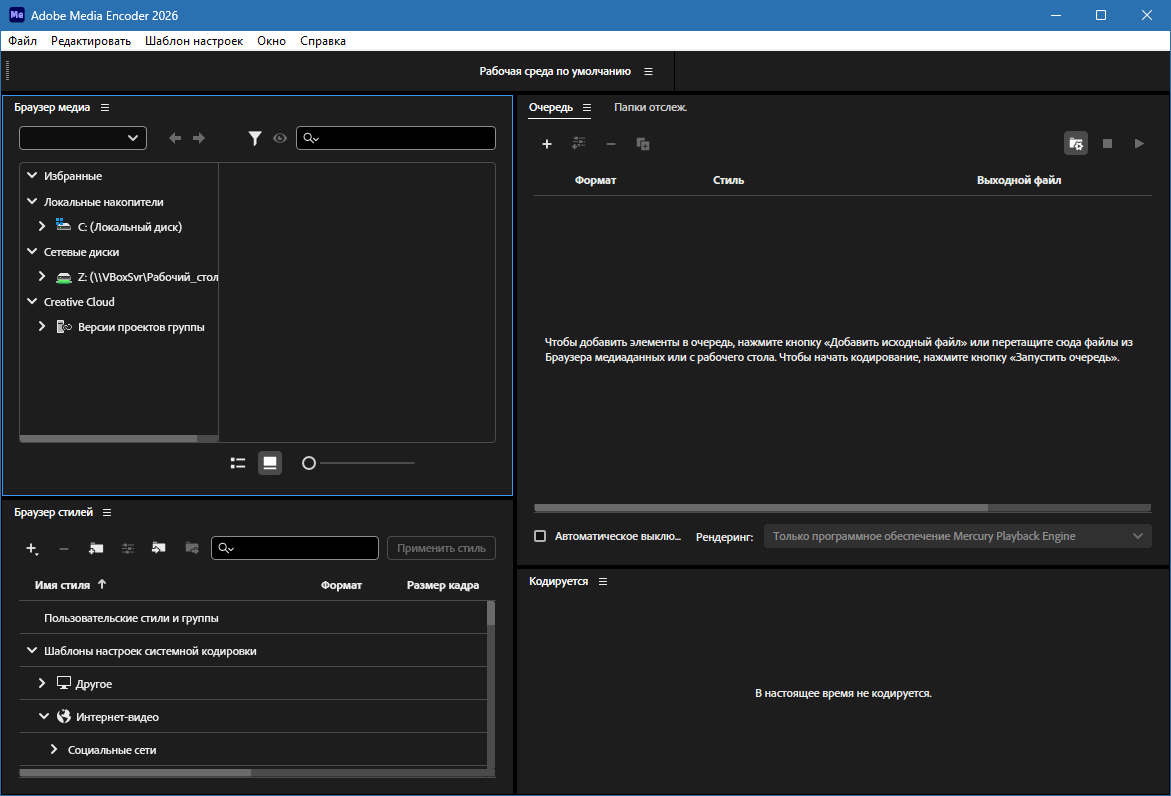Click the Формат column header in Style Browser
1171x796 pixels.
coord(341,585)
